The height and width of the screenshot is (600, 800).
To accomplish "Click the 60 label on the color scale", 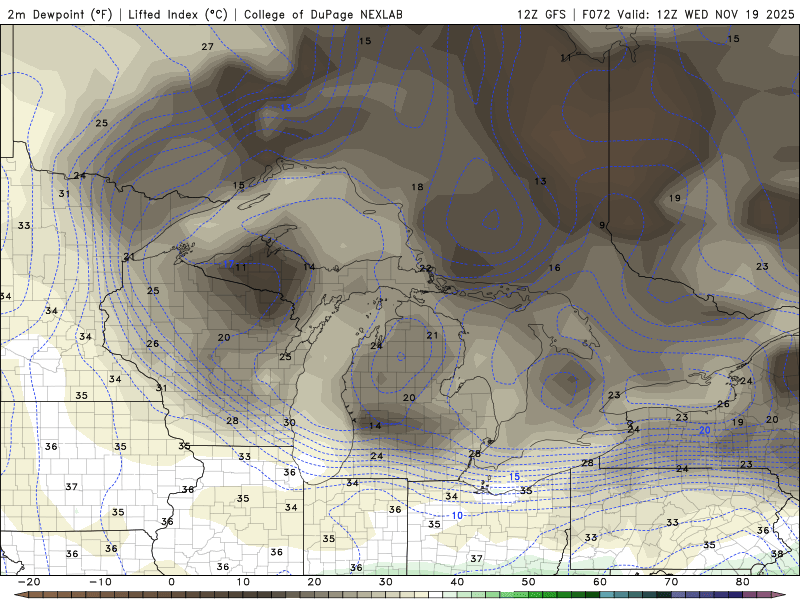I will click(600, 582).
